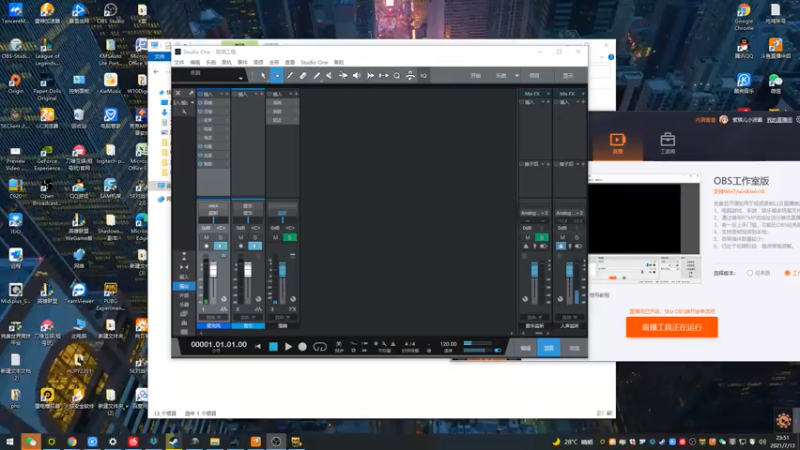800x450 pixels.
Task: Select the Paint pencil tool
Action: point(290,75)
